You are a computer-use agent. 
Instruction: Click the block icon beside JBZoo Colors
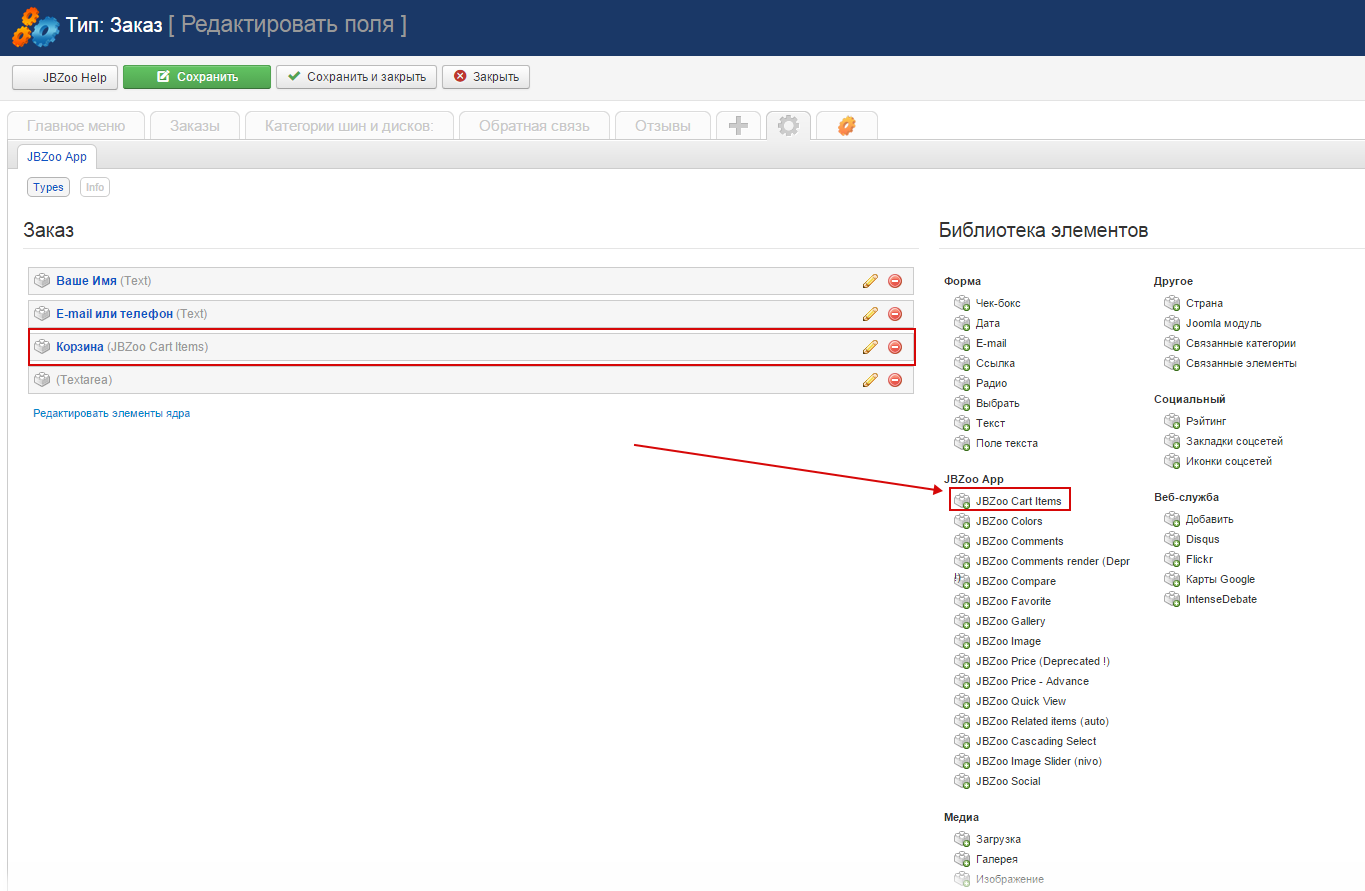click(x=962, y=521)
